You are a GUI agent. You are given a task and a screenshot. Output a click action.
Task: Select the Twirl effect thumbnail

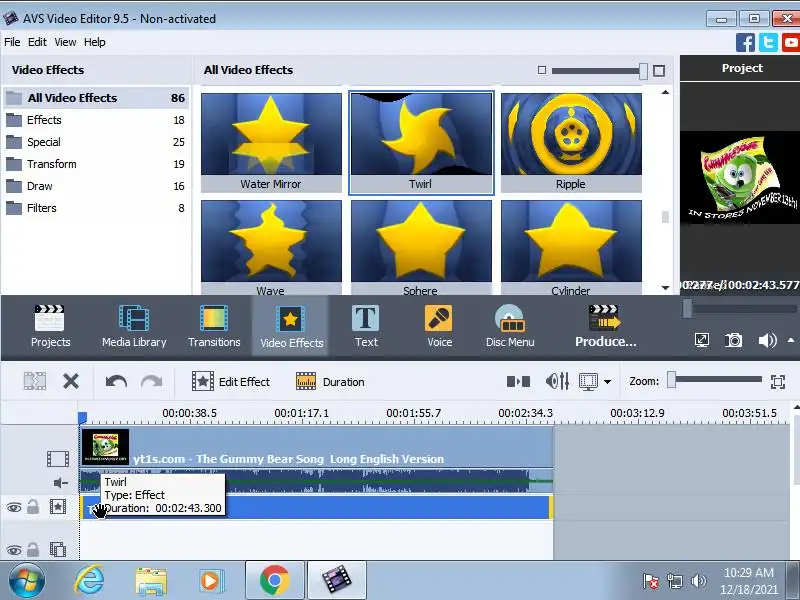click(421, 142)
